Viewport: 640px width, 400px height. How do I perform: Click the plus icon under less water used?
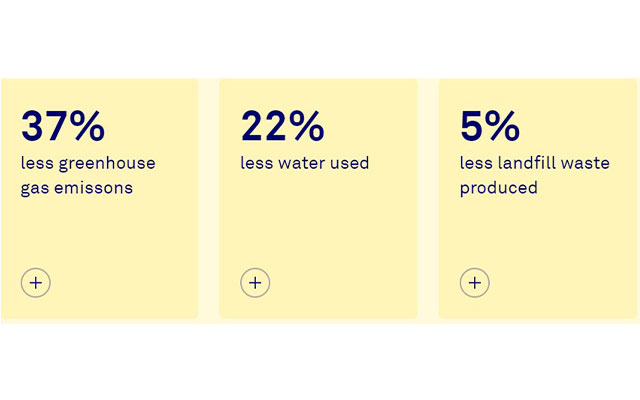pyautogui.click(x=255, y=283)
